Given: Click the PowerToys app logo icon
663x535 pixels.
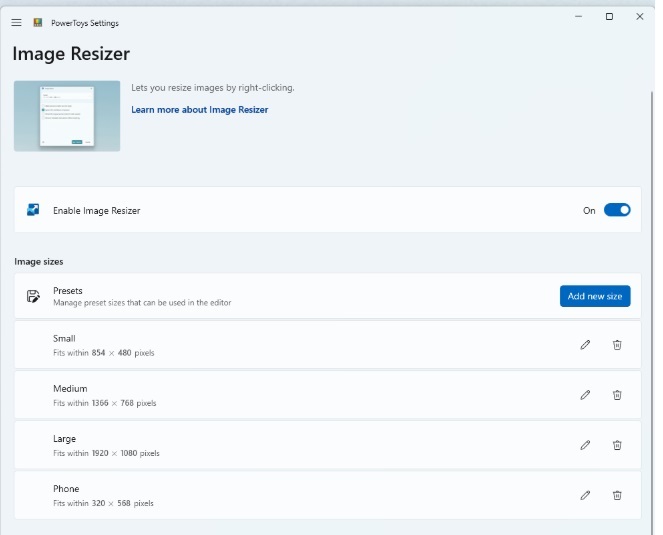Looking at the screenshot, I should (38, 22).
